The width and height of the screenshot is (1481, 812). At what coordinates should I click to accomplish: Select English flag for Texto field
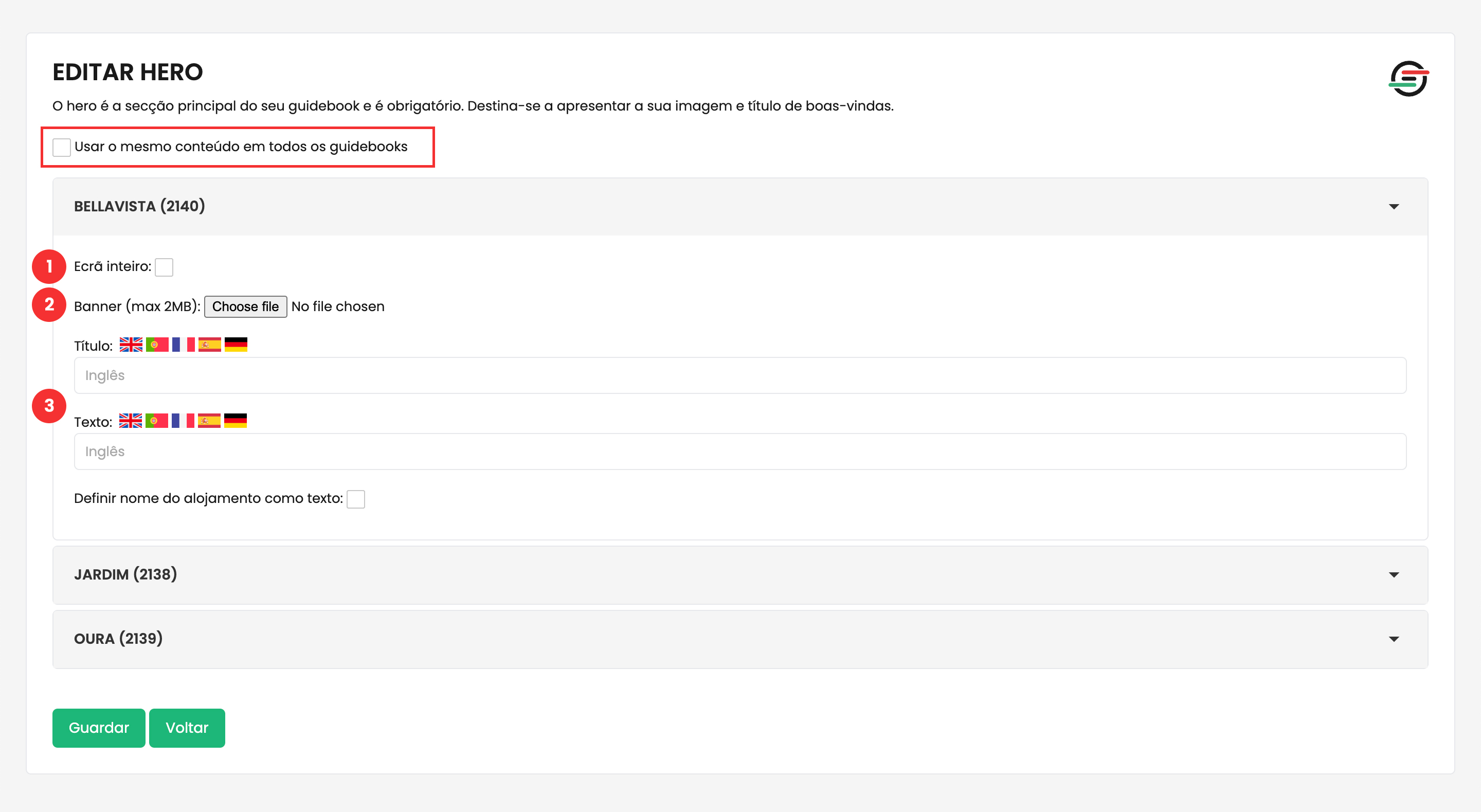click(x=131, y=420)
